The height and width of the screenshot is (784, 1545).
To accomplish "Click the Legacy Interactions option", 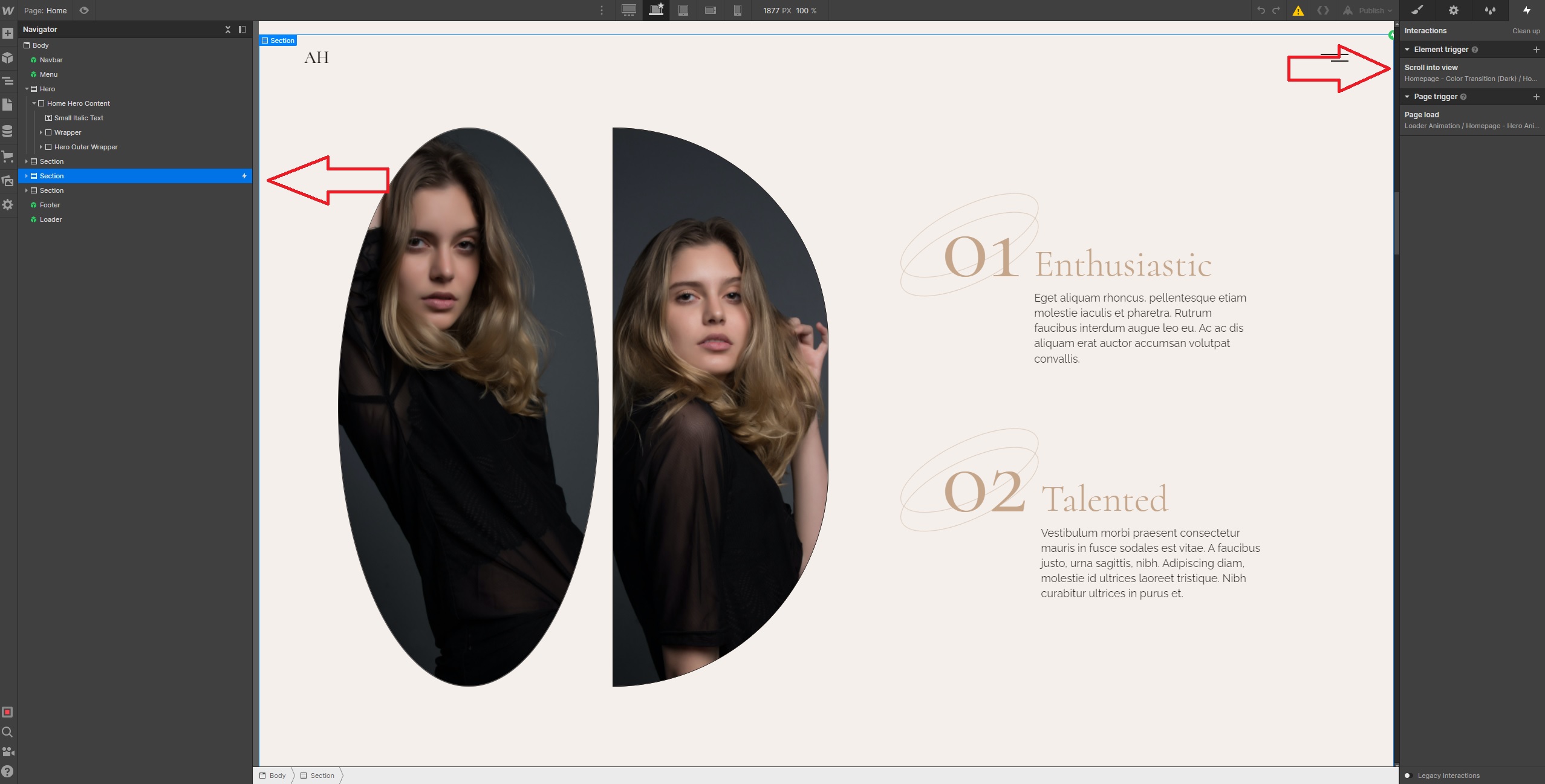I will click(x=1448, y=776).
